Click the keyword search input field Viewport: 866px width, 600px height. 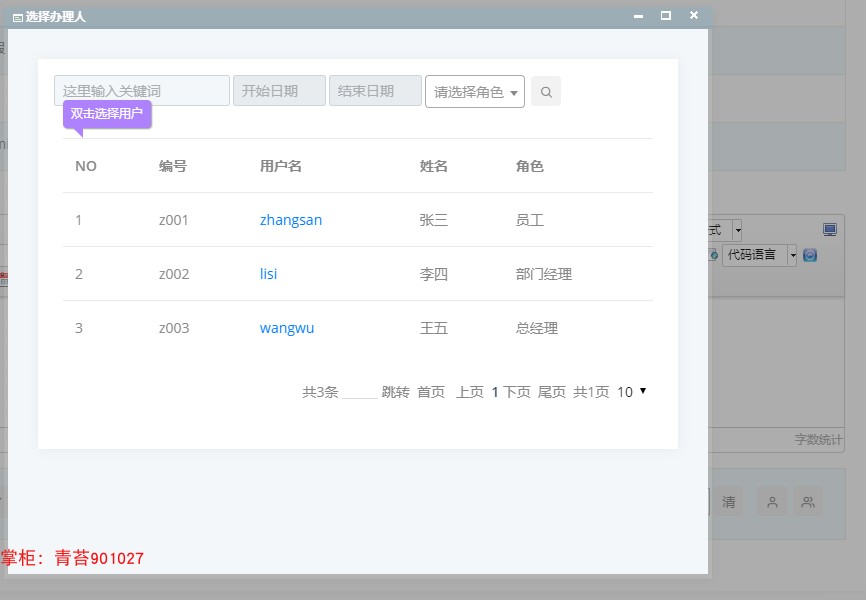pyautogui.click(x=140, y=90)
